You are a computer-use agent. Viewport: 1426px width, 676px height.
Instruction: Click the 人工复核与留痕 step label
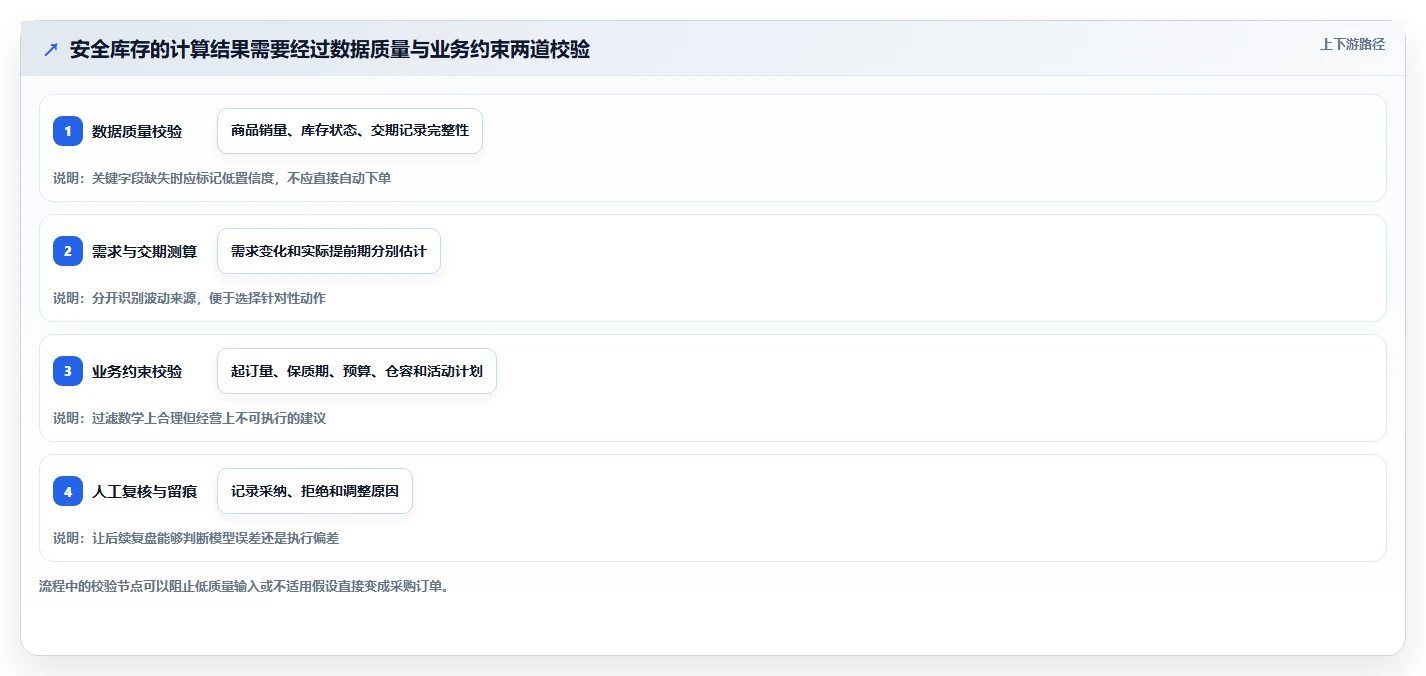pyautogui.click(x=144, y=491)
